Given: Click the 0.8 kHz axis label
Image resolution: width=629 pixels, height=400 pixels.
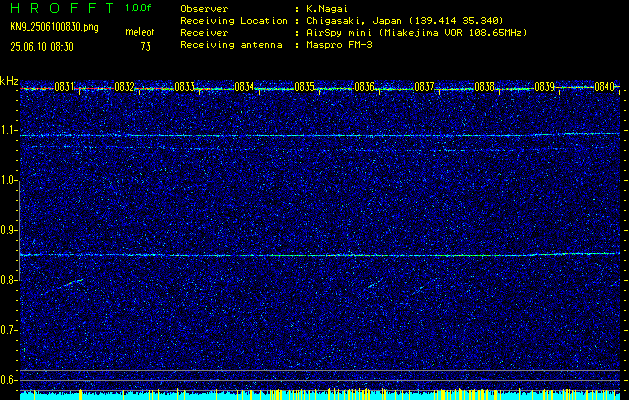Looking at the screenshot, I should click(9, 280).
